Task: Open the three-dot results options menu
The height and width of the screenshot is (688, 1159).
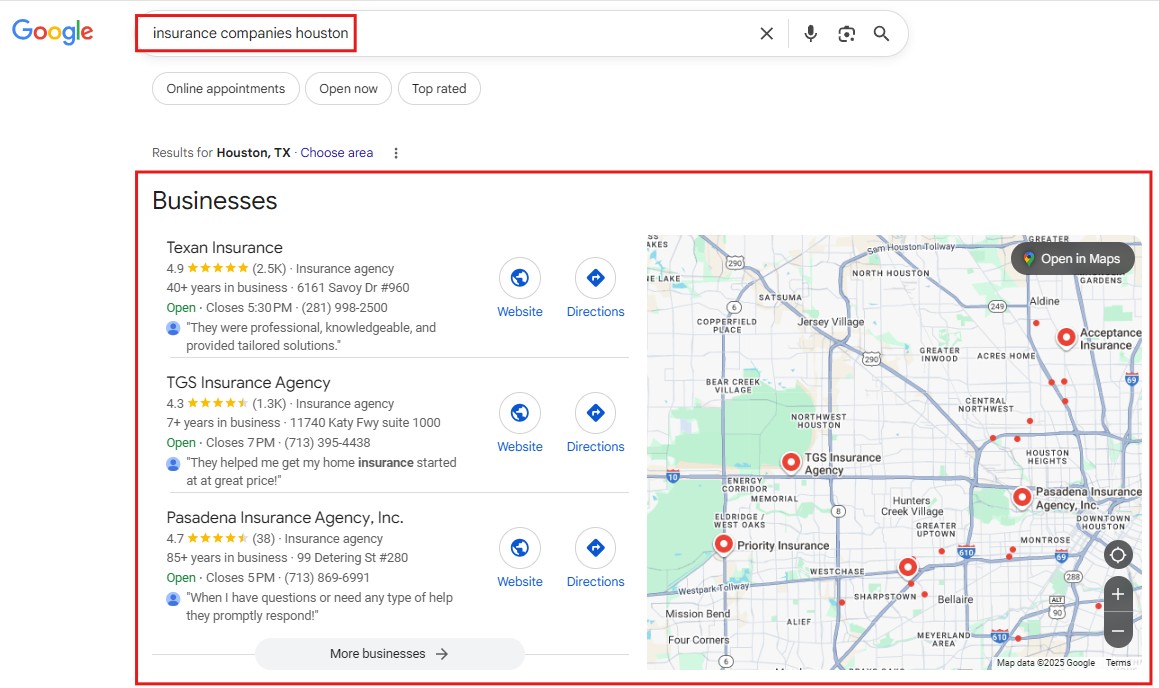Action: click(396, 152)
